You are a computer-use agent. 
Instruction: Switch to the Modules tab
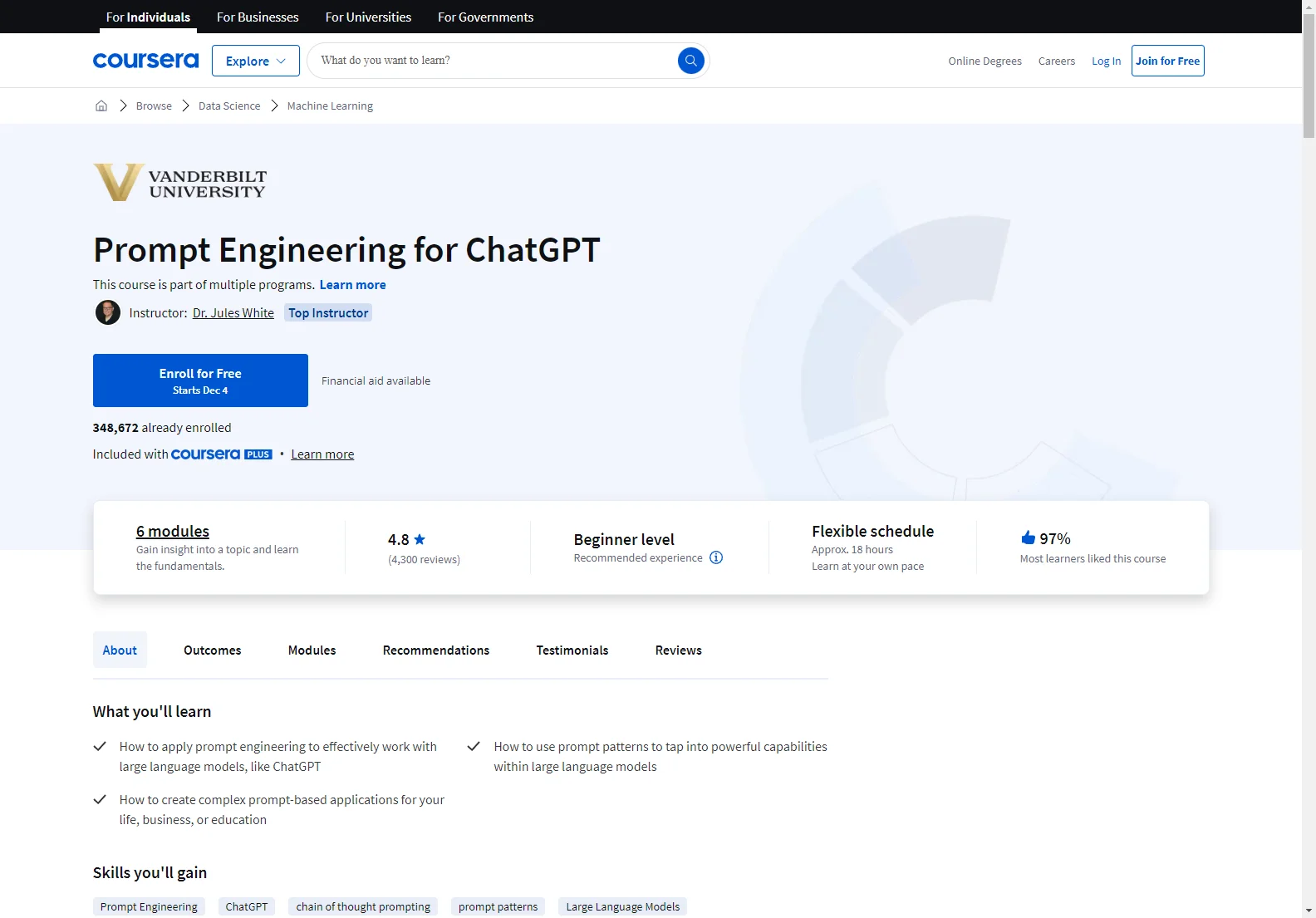312,650
